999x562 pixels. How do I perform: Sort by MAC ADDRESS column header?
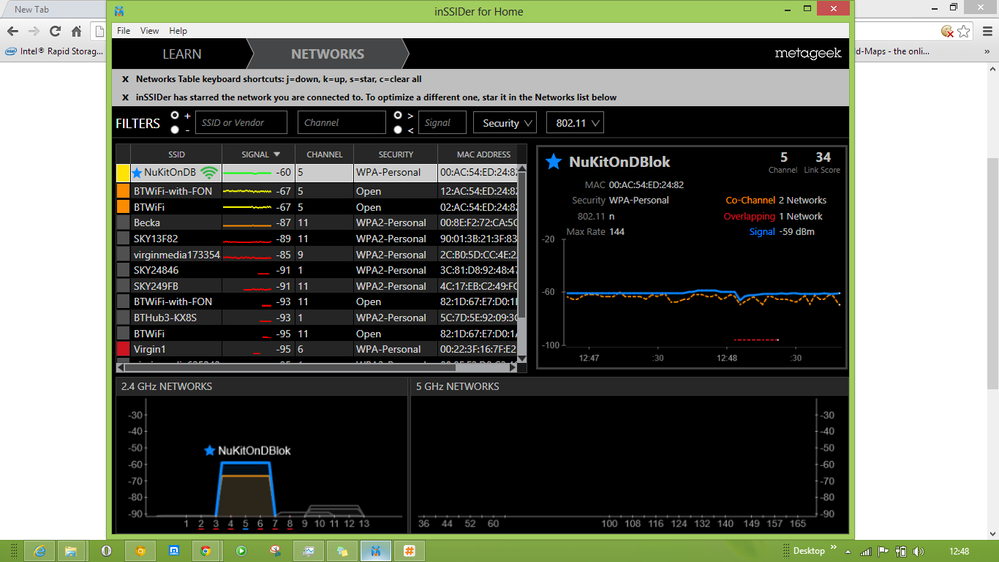(483, 154)
